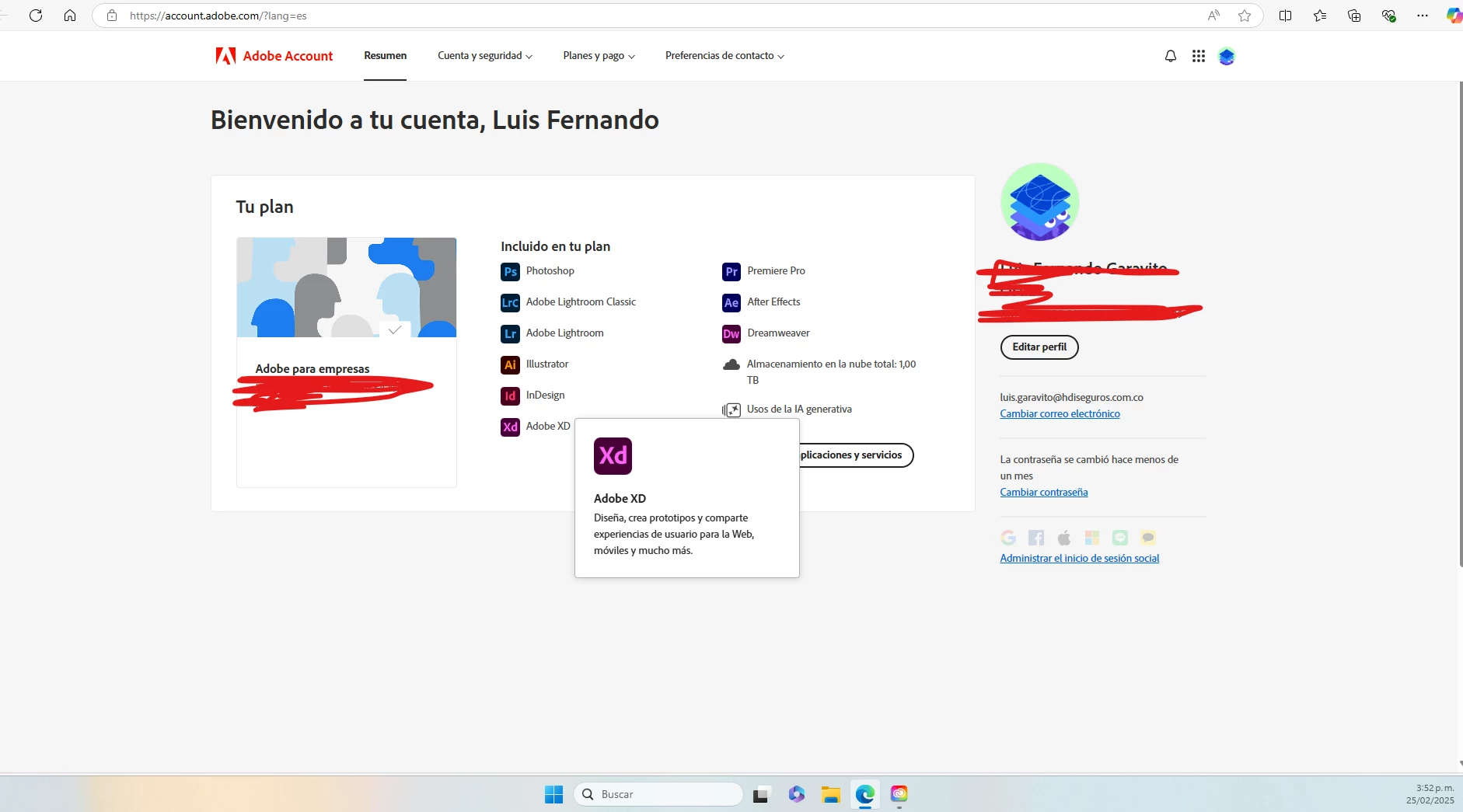Open Edge split screen view
The height and width of the screenshot is (812, 1463).
point(1286,16)
